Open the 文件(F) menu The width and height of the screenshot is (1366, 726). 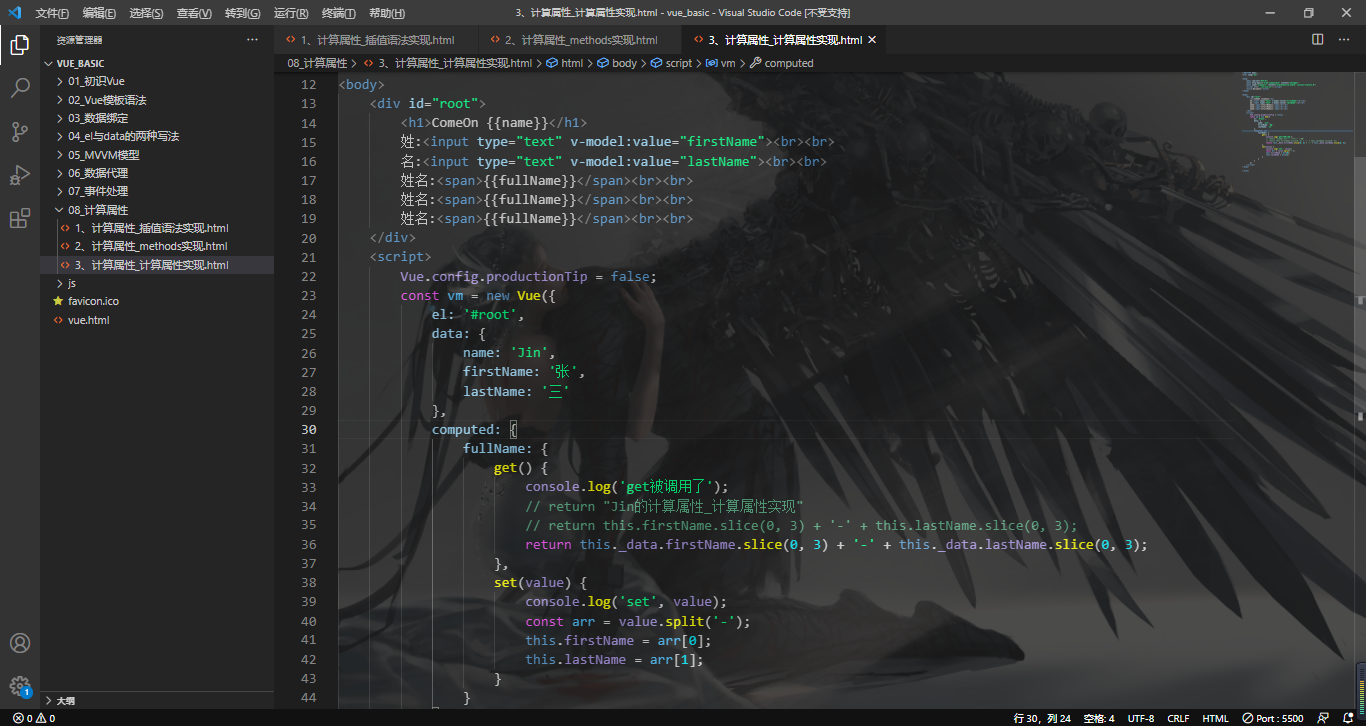[x=52, y=13]
